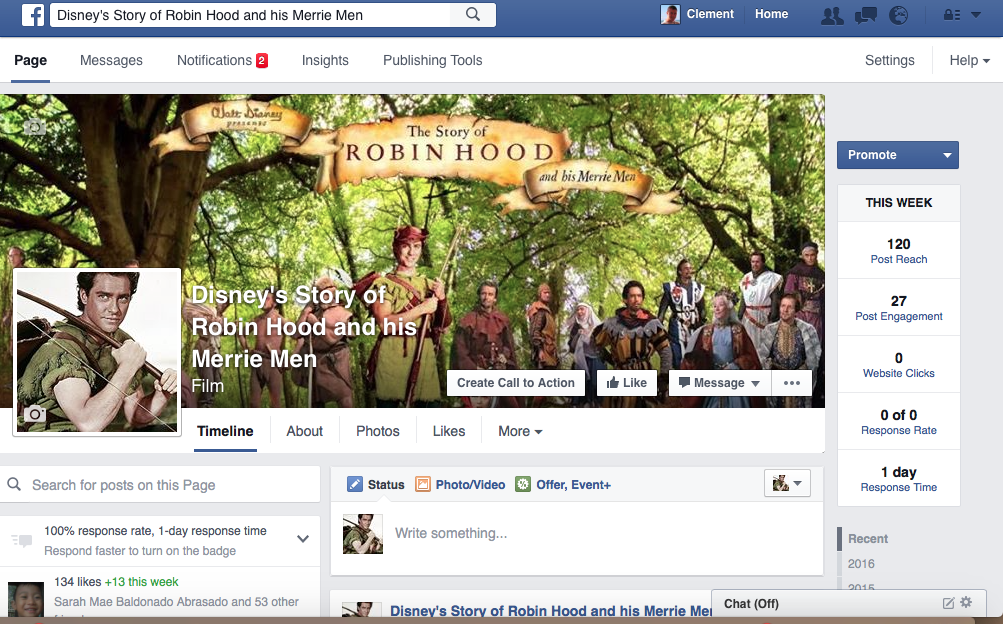Switch to the Page tab

tap(31, 60)
